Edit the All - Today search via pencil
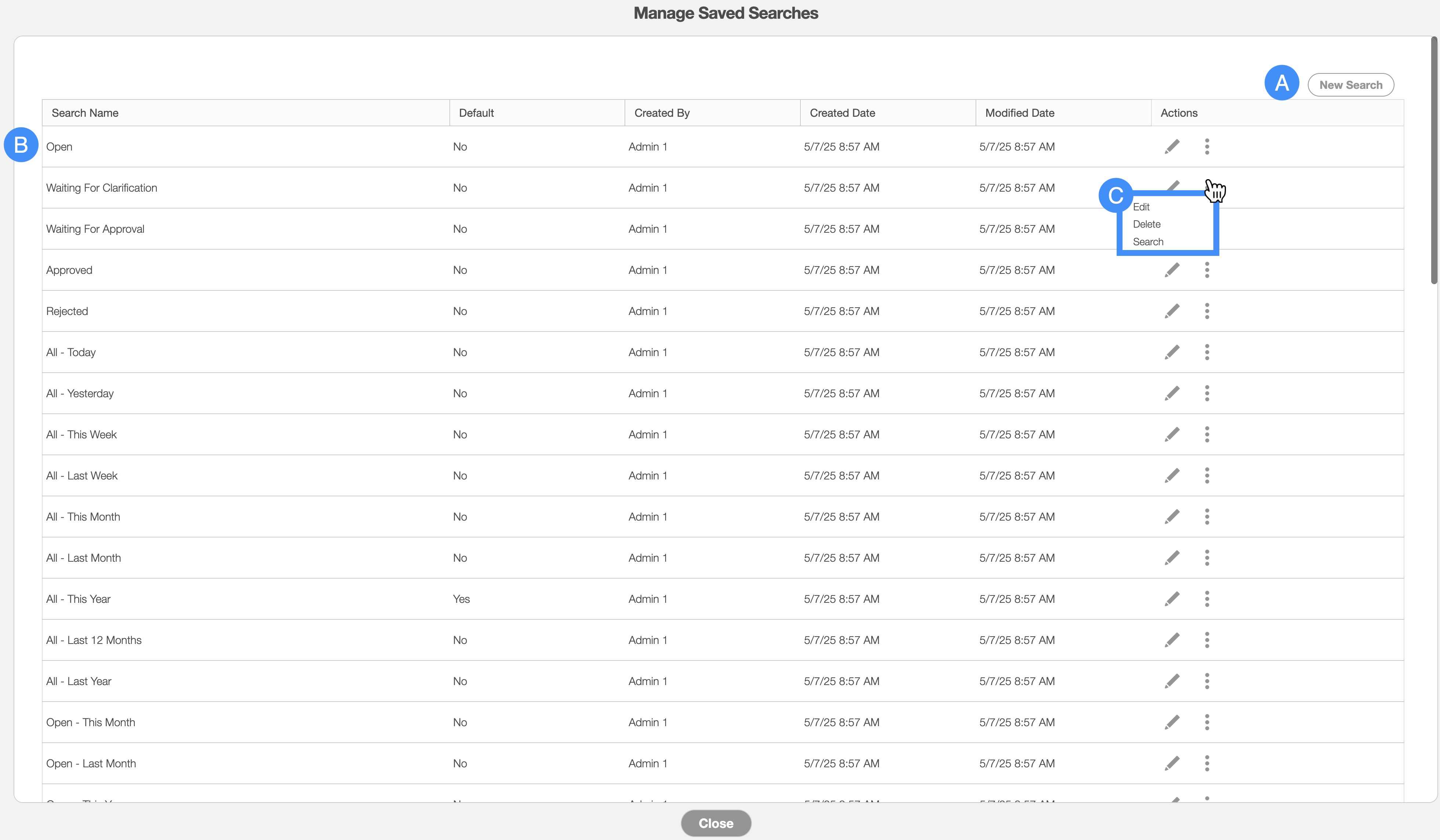 [x=1172, y=352]
